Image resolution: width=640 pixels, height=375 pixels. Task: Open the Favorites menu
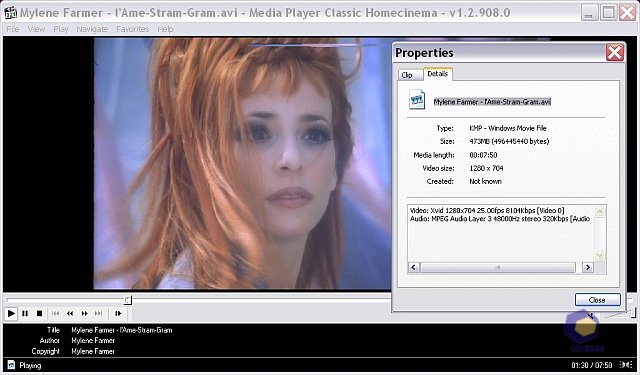tap(133, 29)
